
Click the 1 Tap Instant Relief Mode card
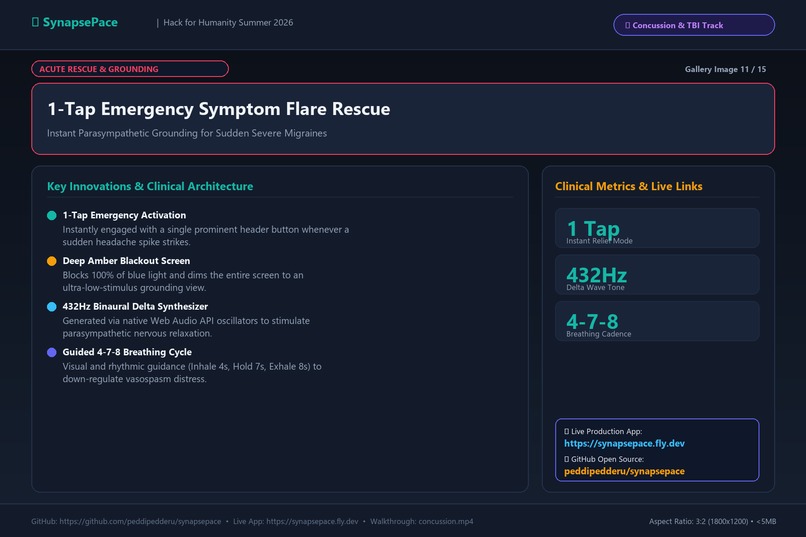(x=657, y=228)
